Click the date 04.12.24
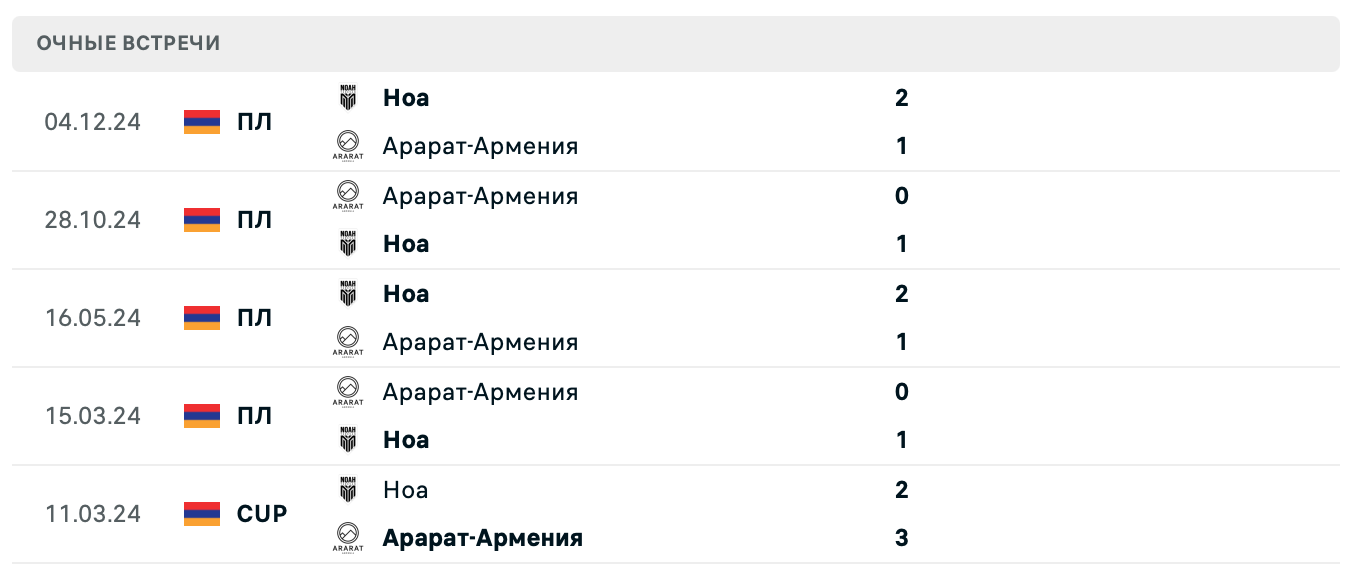This screenshot has width=1354, height=576. click(94, 122)
